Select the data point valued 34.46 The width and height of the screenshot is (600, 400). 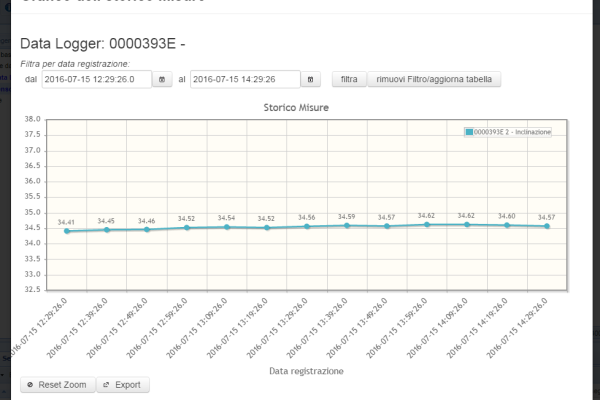tap(147, 229)
